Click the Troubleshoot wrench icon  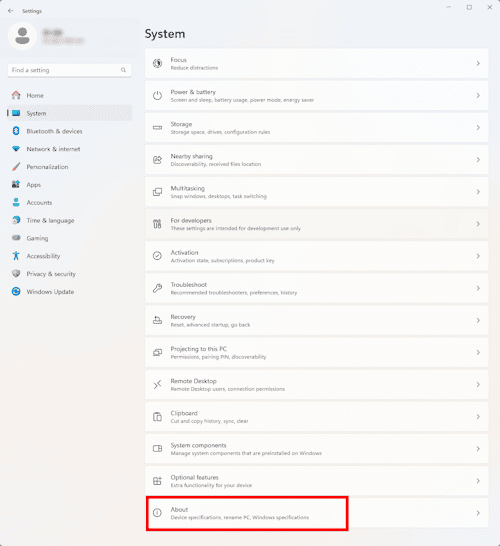(x=157, y=288)
